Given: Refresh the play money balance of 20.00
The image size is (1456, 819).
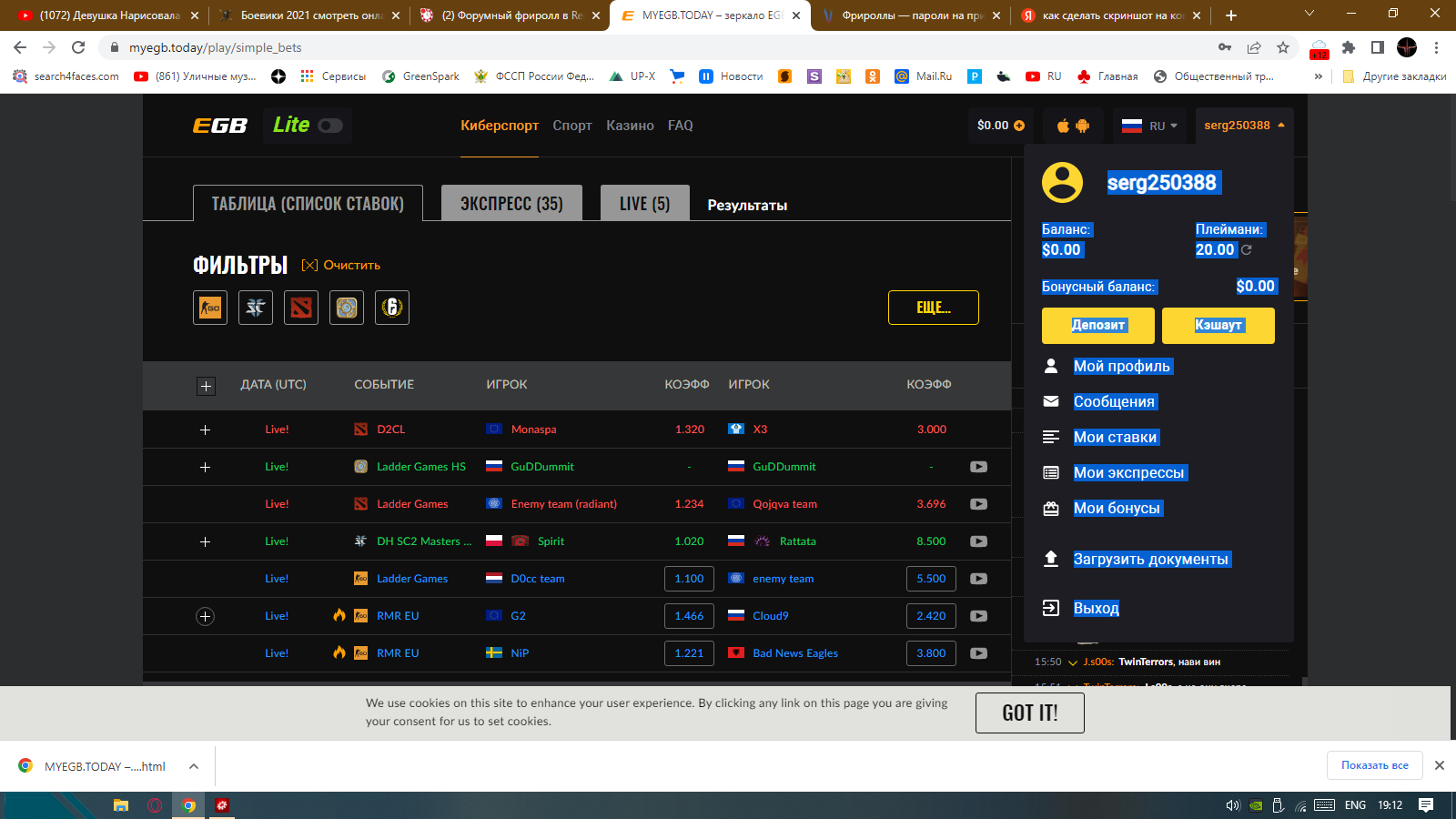Looking at the screenshot, I should pos(1247,249).
